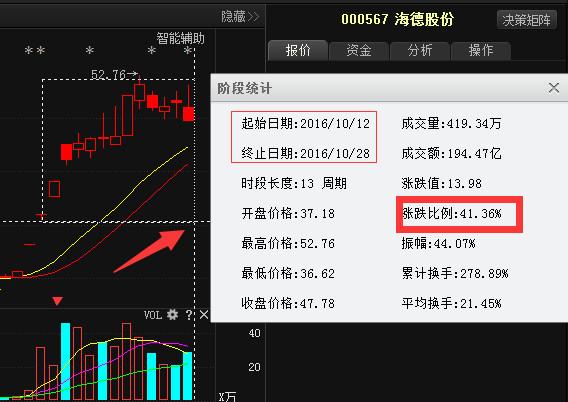Click the 000567 海德股份 stock title
Screen dimensions: 568x402
coord(397,19)
